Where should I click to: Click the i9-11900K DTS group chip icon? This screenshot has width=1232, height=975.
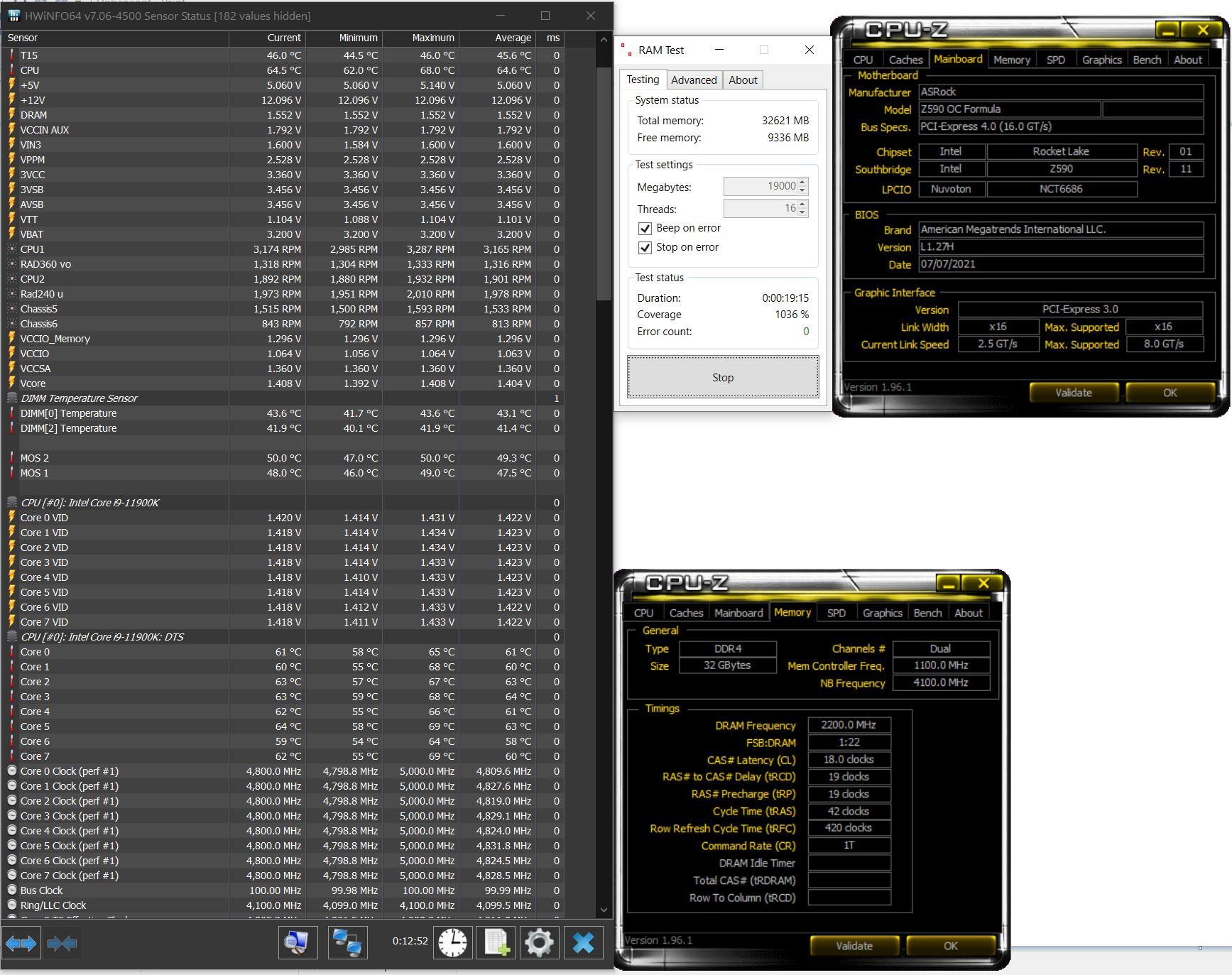pos(12,637)
